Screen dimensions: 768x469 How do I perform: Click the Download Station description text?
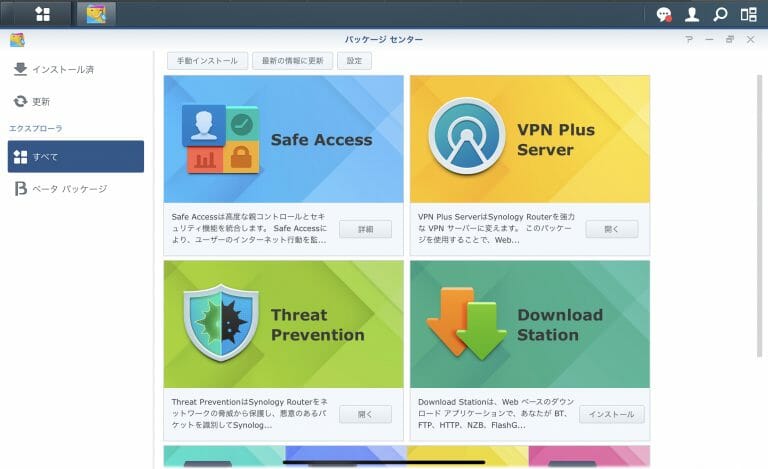click(496, 413)
